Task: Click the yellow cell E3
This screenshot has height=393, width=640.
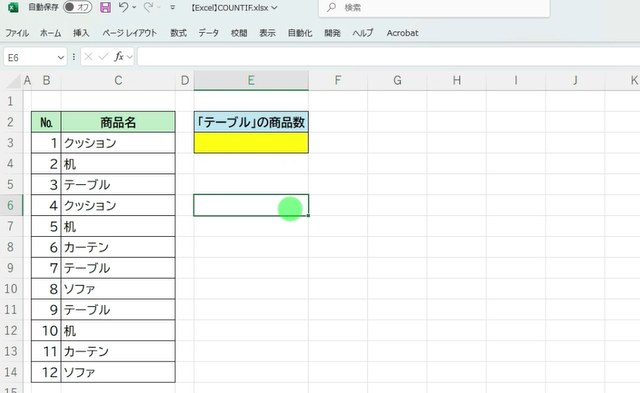Action: 251,143
